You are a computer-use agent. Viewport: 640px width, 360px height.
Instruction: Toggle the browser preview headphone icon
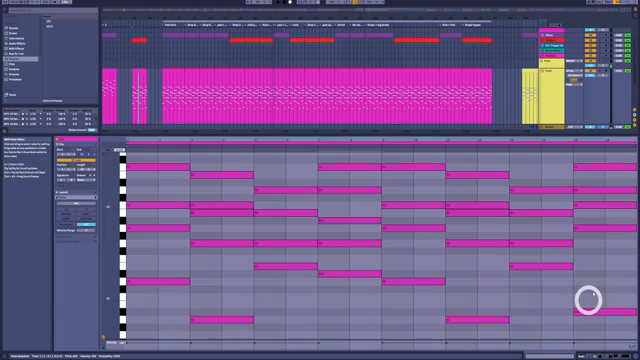[x=6, y=100]
